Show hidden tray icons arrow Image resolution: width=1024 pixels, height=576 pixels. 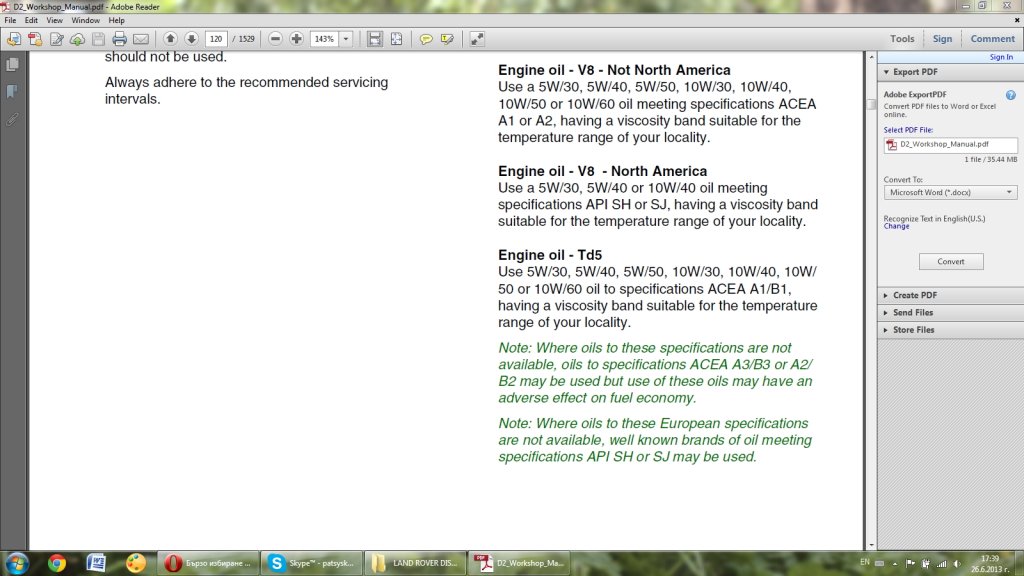[x=895, y=564]
